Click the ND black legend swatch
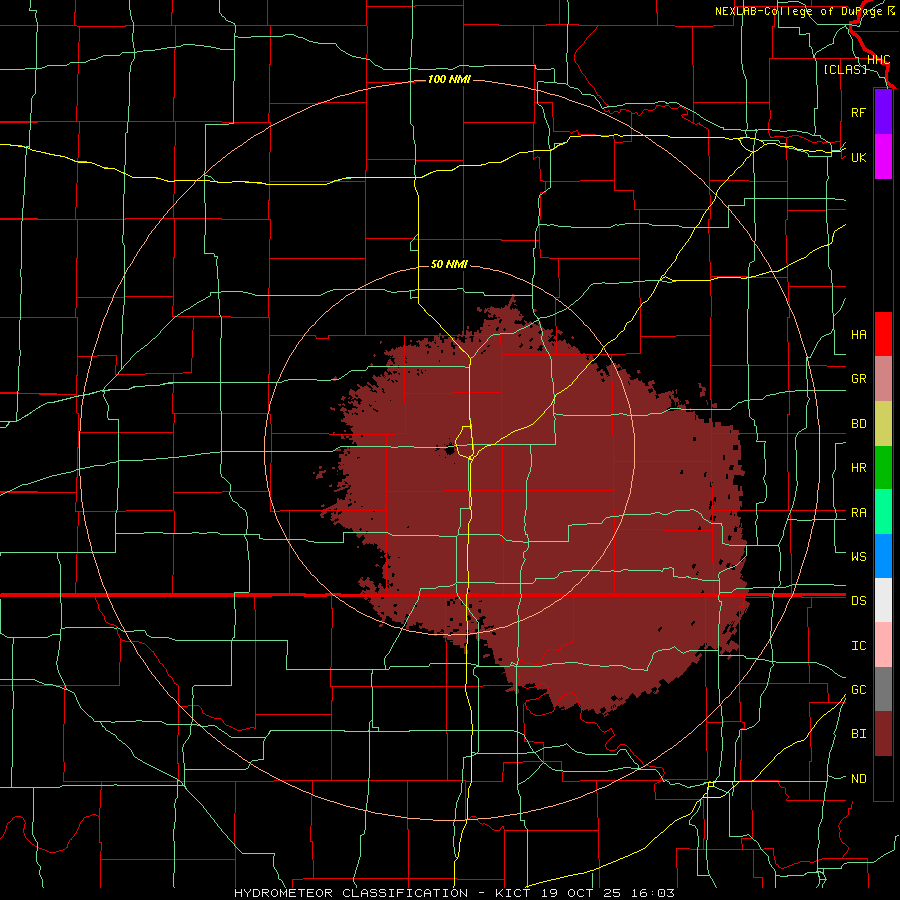This screenshot has width=900, height=900. click(x=883, y=778)
